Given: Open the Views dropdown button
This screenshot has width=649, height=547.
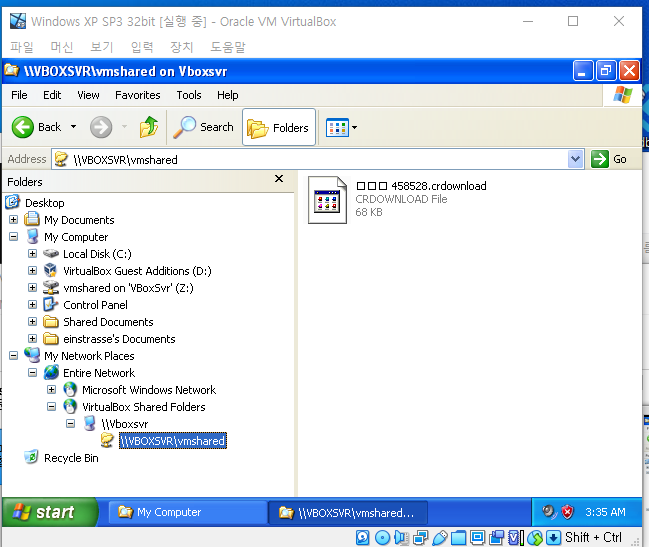Looking at the screenshot, I should [341, 127].
